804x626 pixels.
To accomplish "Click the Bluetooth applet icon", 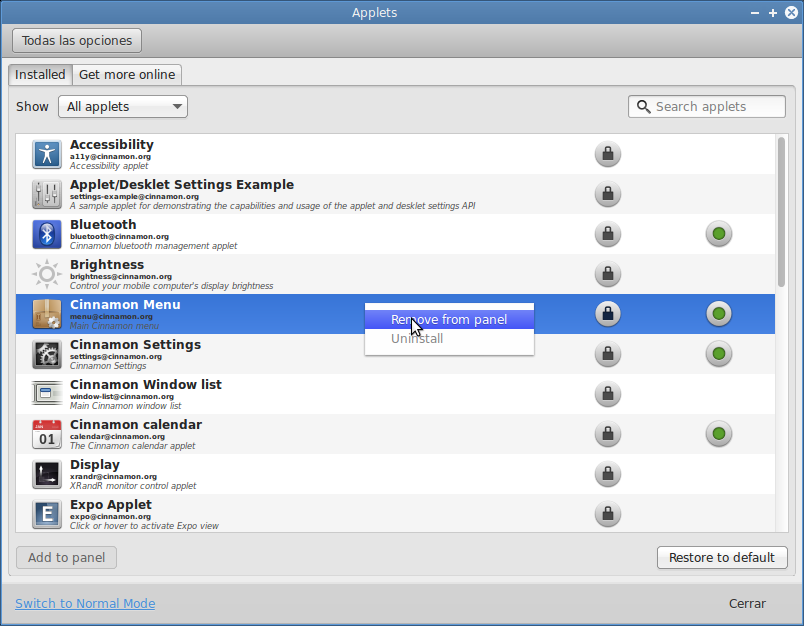I will click(47, 234).
